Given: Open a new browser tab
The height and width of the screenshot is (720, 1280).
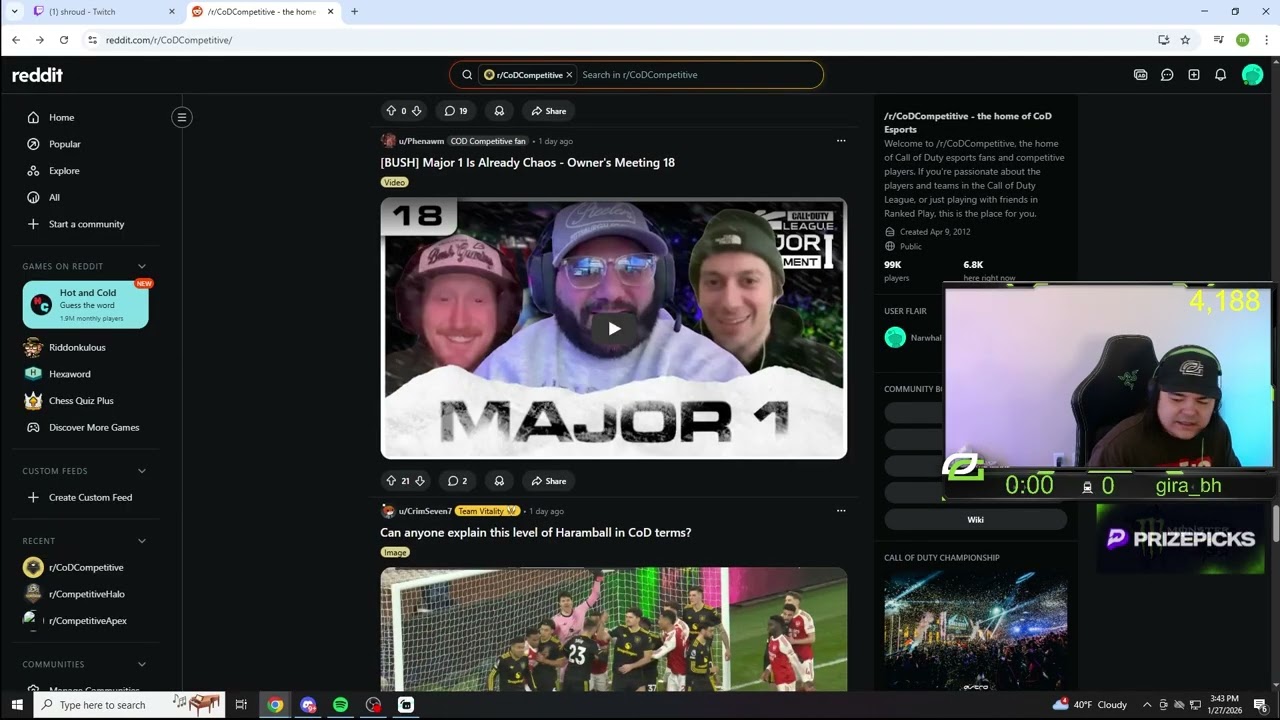Looking at the screenshot, I should [x=354, y=12].
